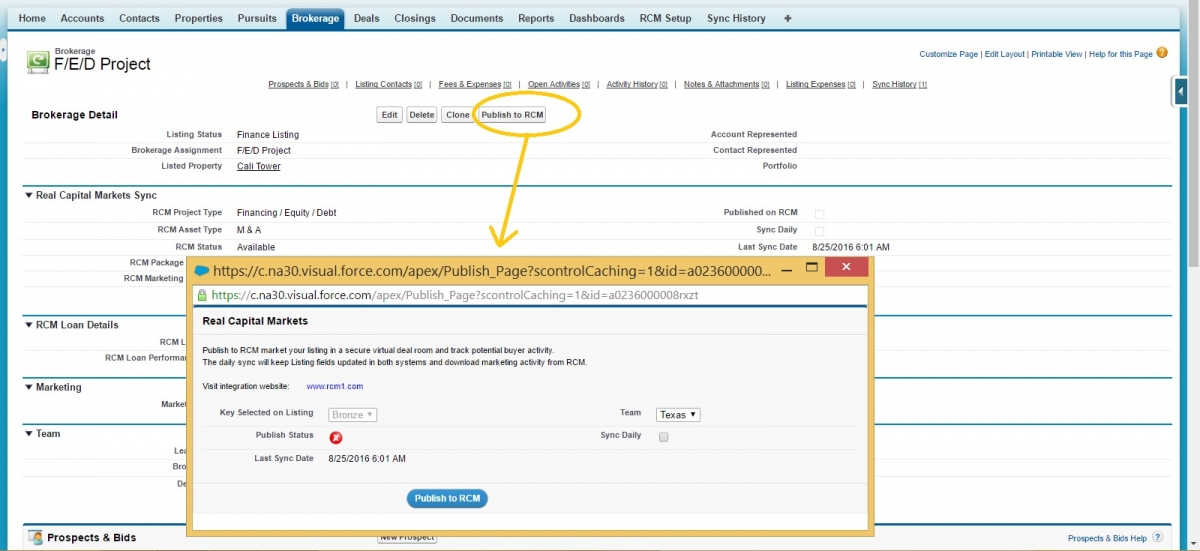The image size is (1200, 551).
Task: Click the Brokerage record icon beside F/E/D Project
Action: point(38,60)
